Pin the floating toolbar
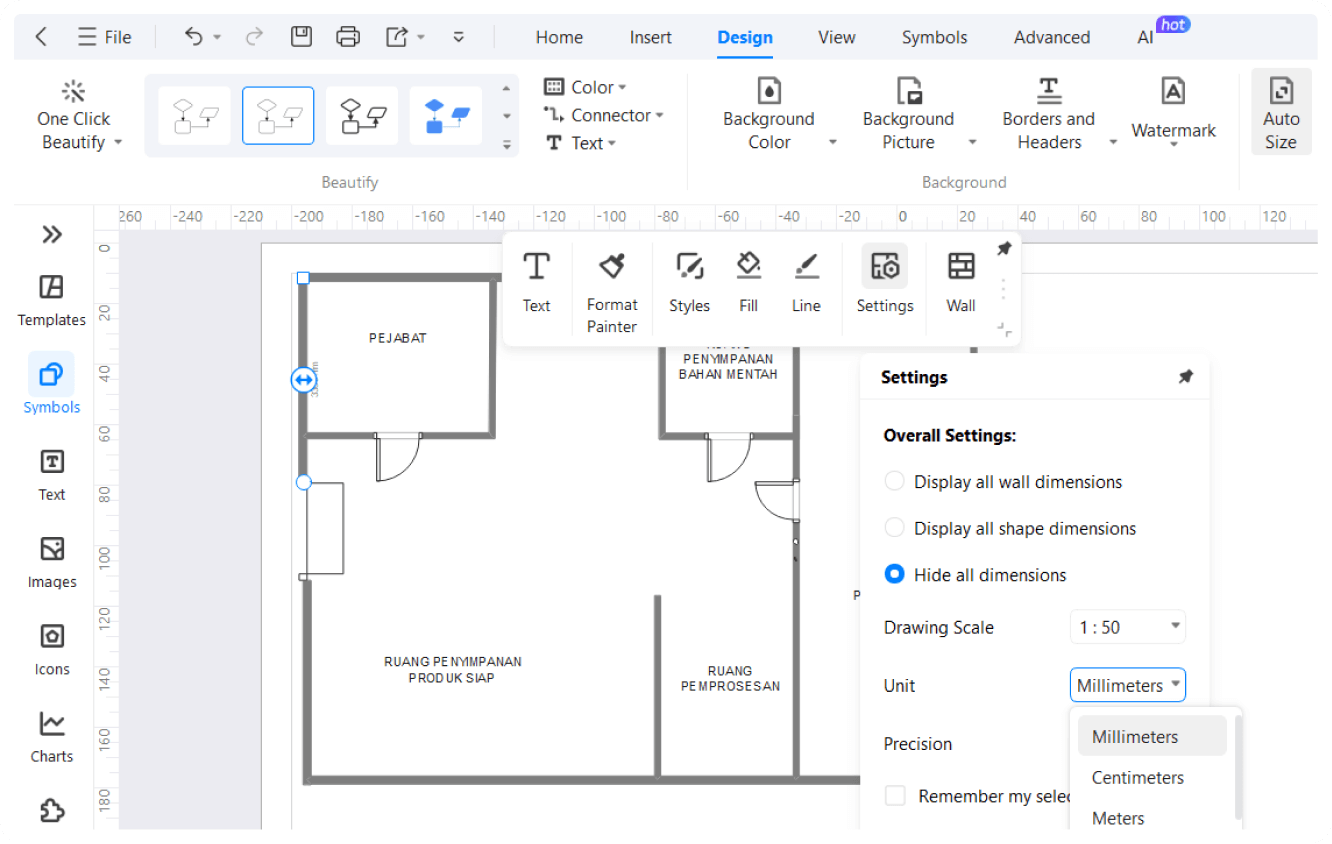1332x844 pixels. coord(1004,249)
